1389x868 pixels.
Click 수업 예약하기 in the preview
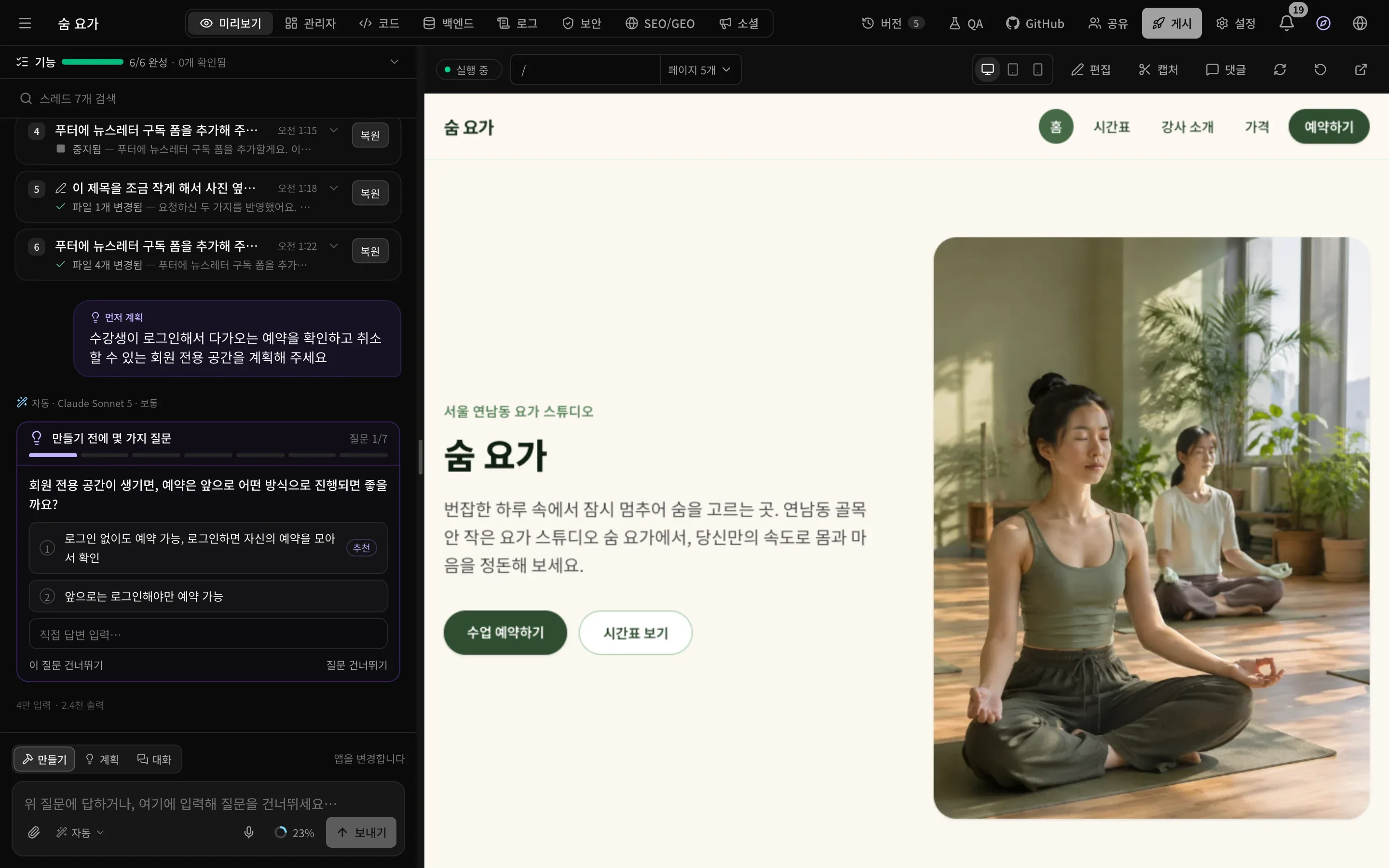[505, 633]
